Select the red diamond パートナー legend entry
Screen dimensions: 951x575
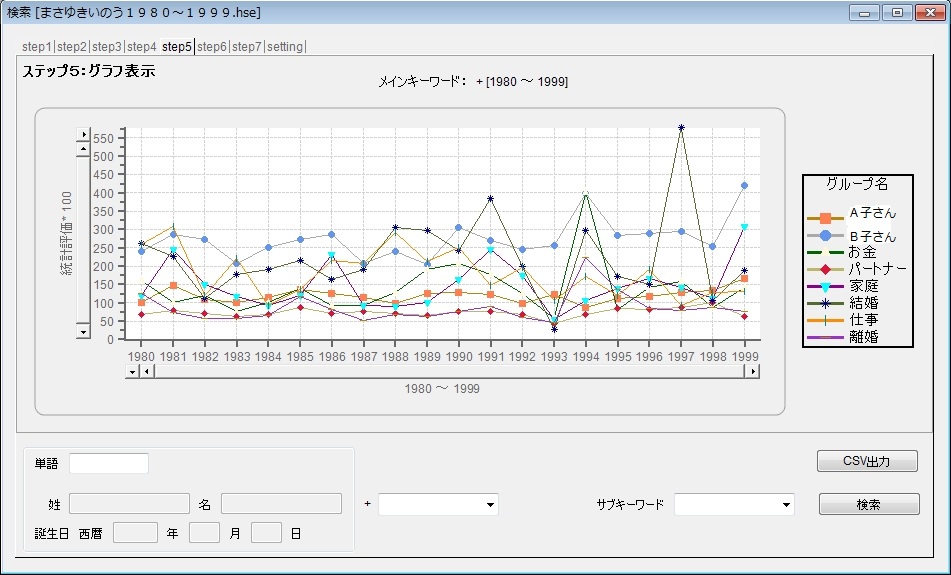coord(825,269)
